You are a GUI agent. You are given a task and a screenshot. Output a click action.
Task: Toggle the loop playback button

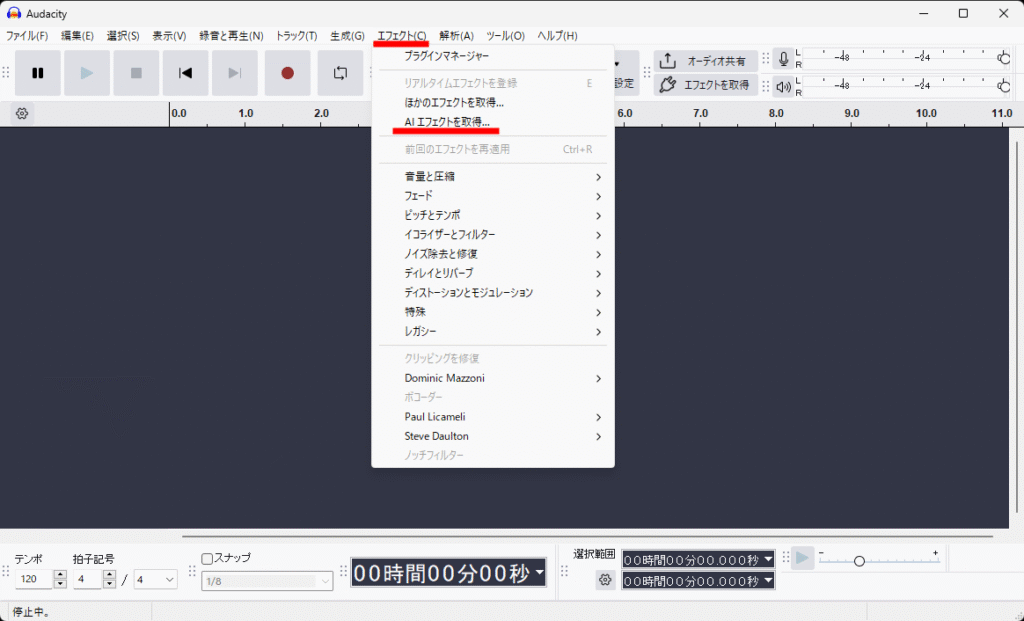tap(340, 73)
